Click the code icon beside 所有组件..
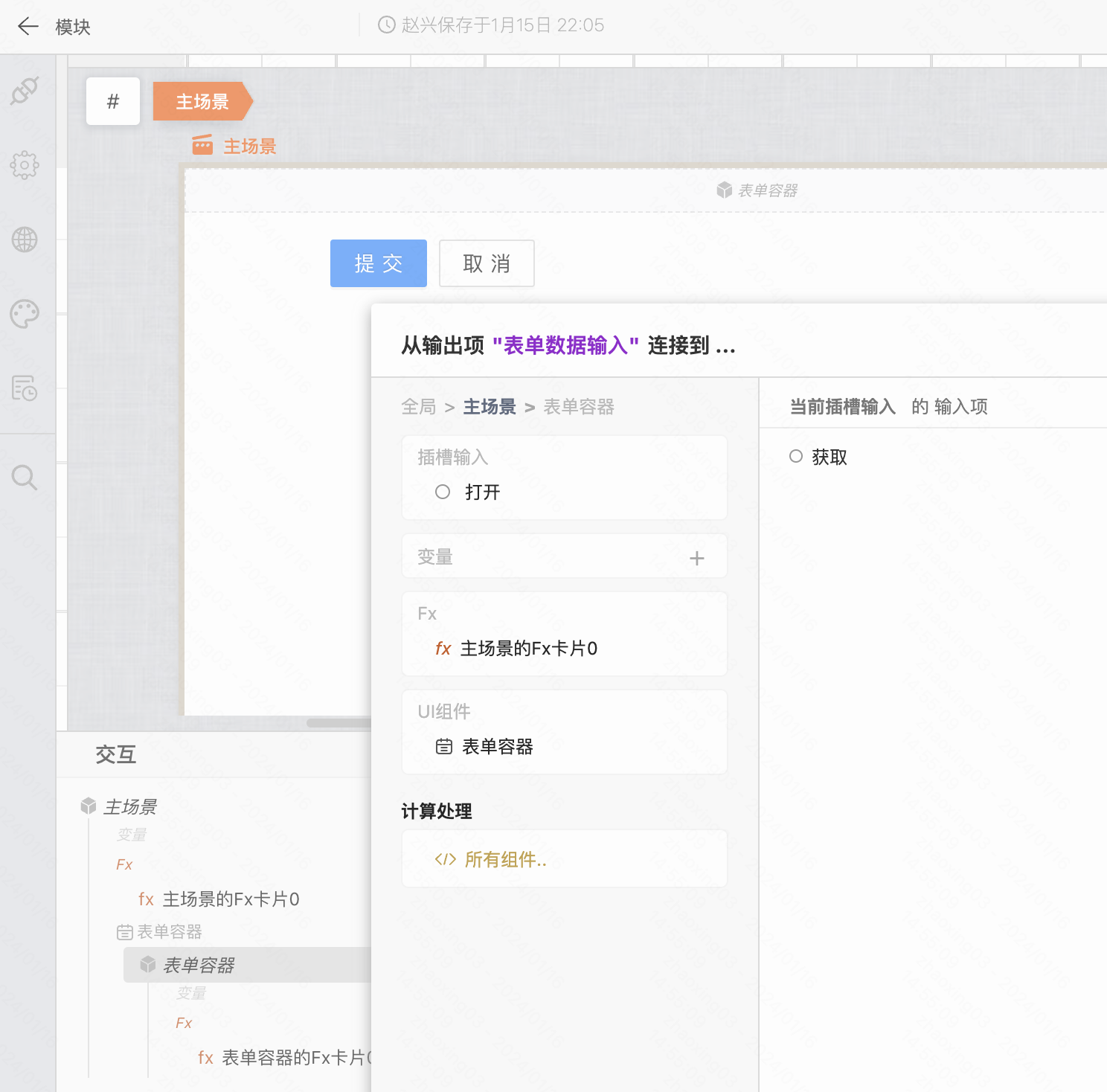The image size is (1107, 1092). pos(446,860)
